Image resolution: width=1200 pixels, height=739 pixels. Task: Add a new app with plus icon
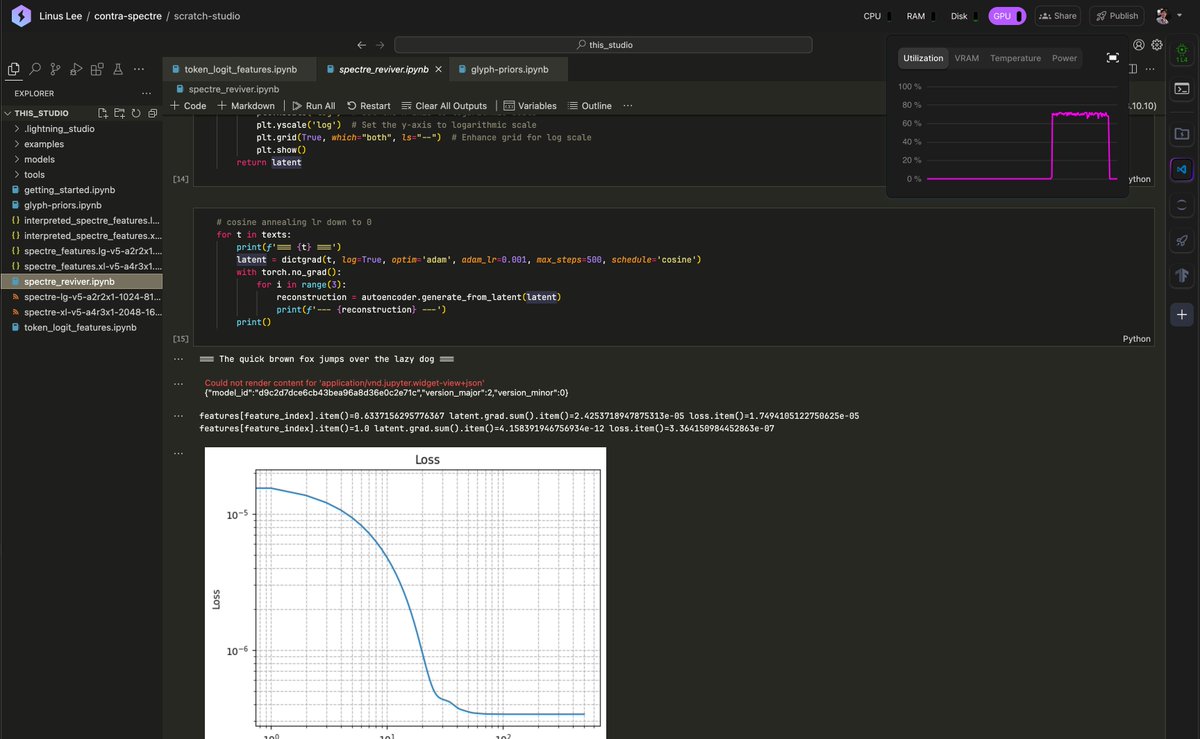pos(1181,314)
